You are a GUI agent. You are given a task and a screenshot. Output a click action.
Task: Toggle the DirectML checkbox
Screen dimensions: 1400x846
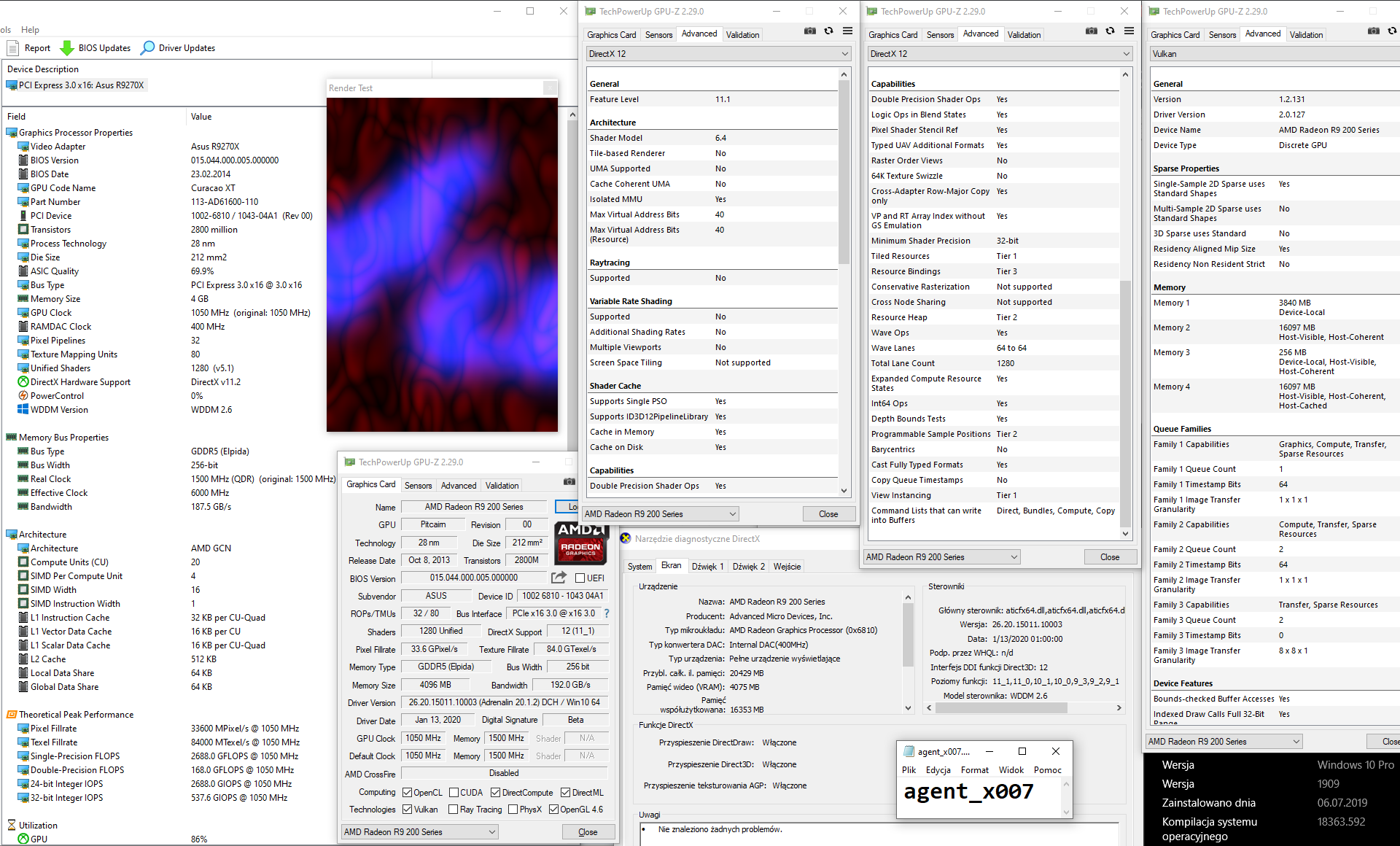pyautogui.click(x=565, y=793)
